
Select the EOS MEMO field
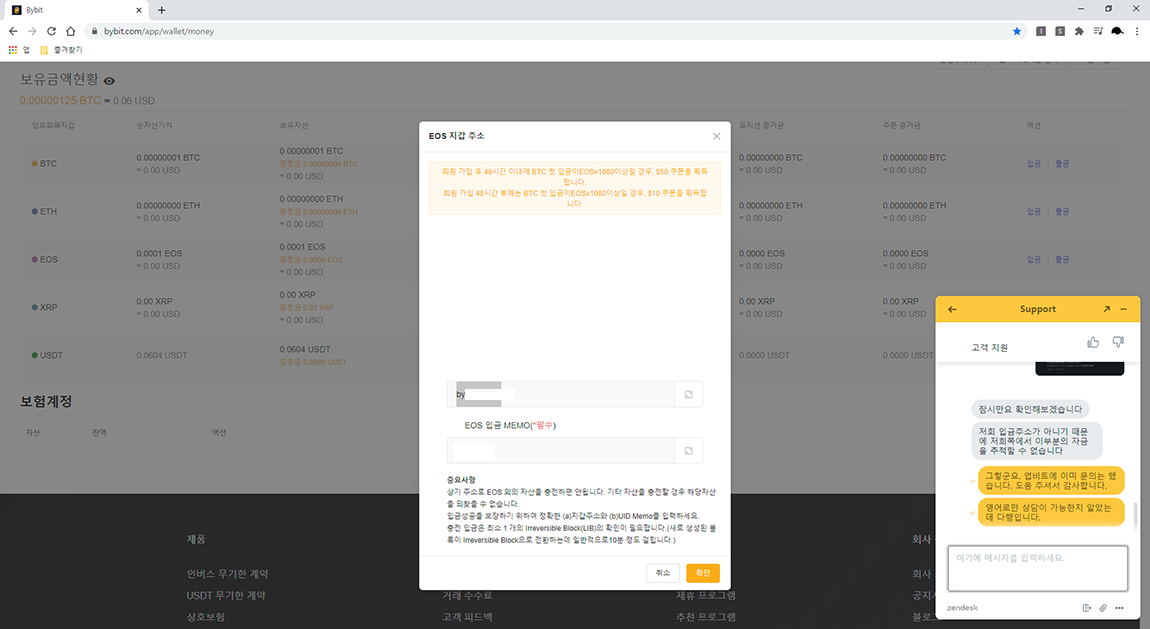point(561,451)
